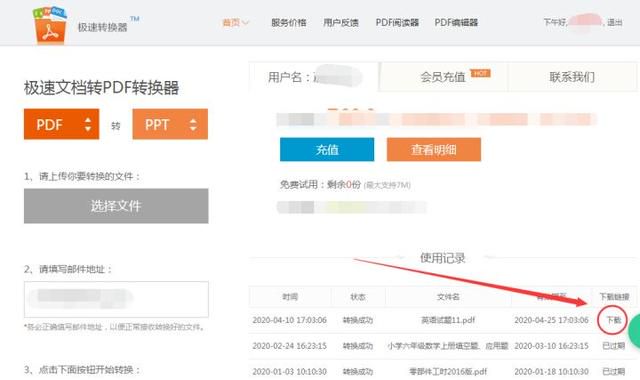Click timestamp 2020-01-03 10:10:30
Screen dimensions: 640x380
[x=289, y=371]
